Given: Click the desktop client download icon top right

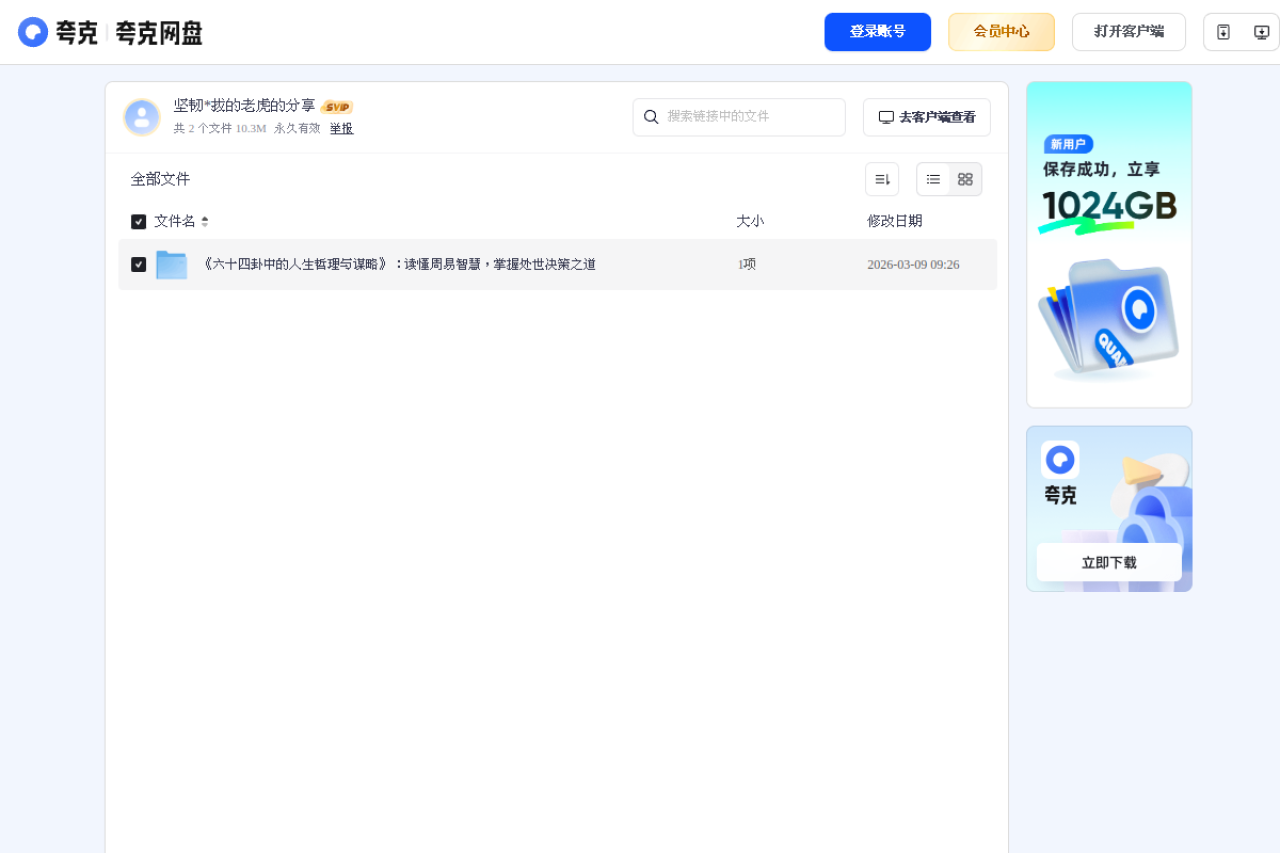Looking at the screenshot, I should pos(1260,31).
